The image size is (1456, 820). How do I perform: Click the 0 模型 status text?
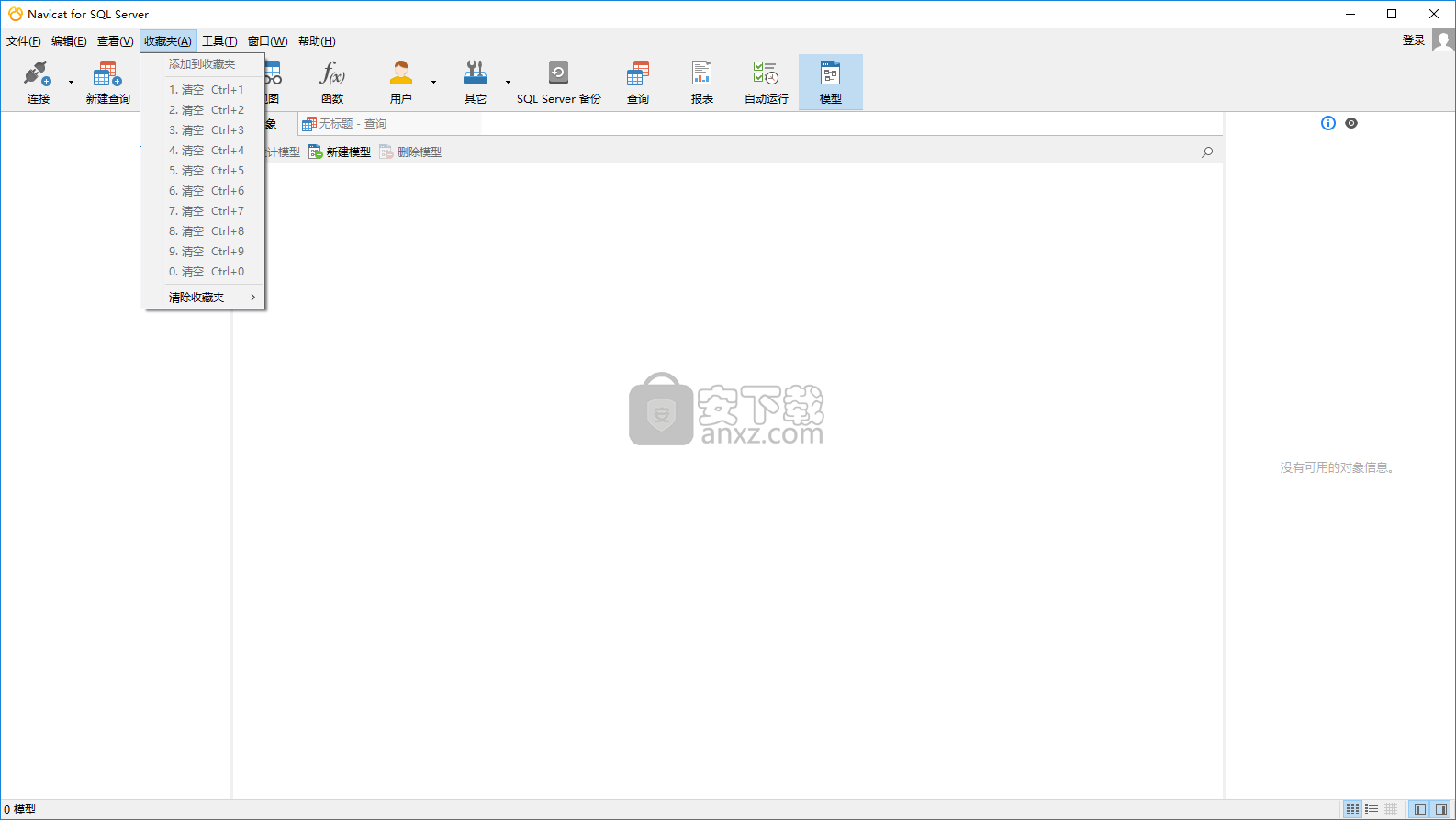click(x=19, y=810)
